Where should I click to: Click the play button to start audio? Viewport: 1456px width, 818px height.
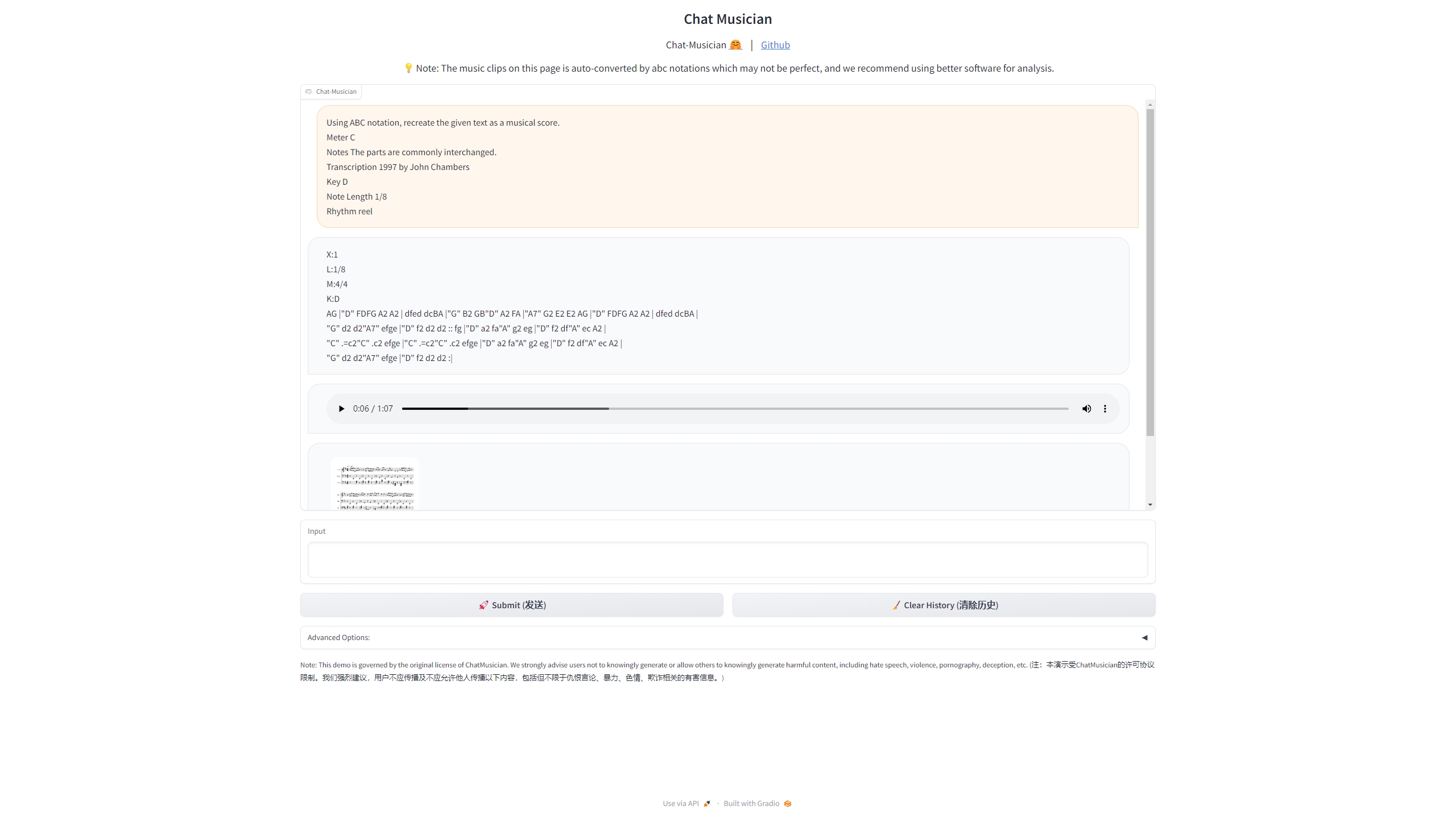tap(341, 408)
